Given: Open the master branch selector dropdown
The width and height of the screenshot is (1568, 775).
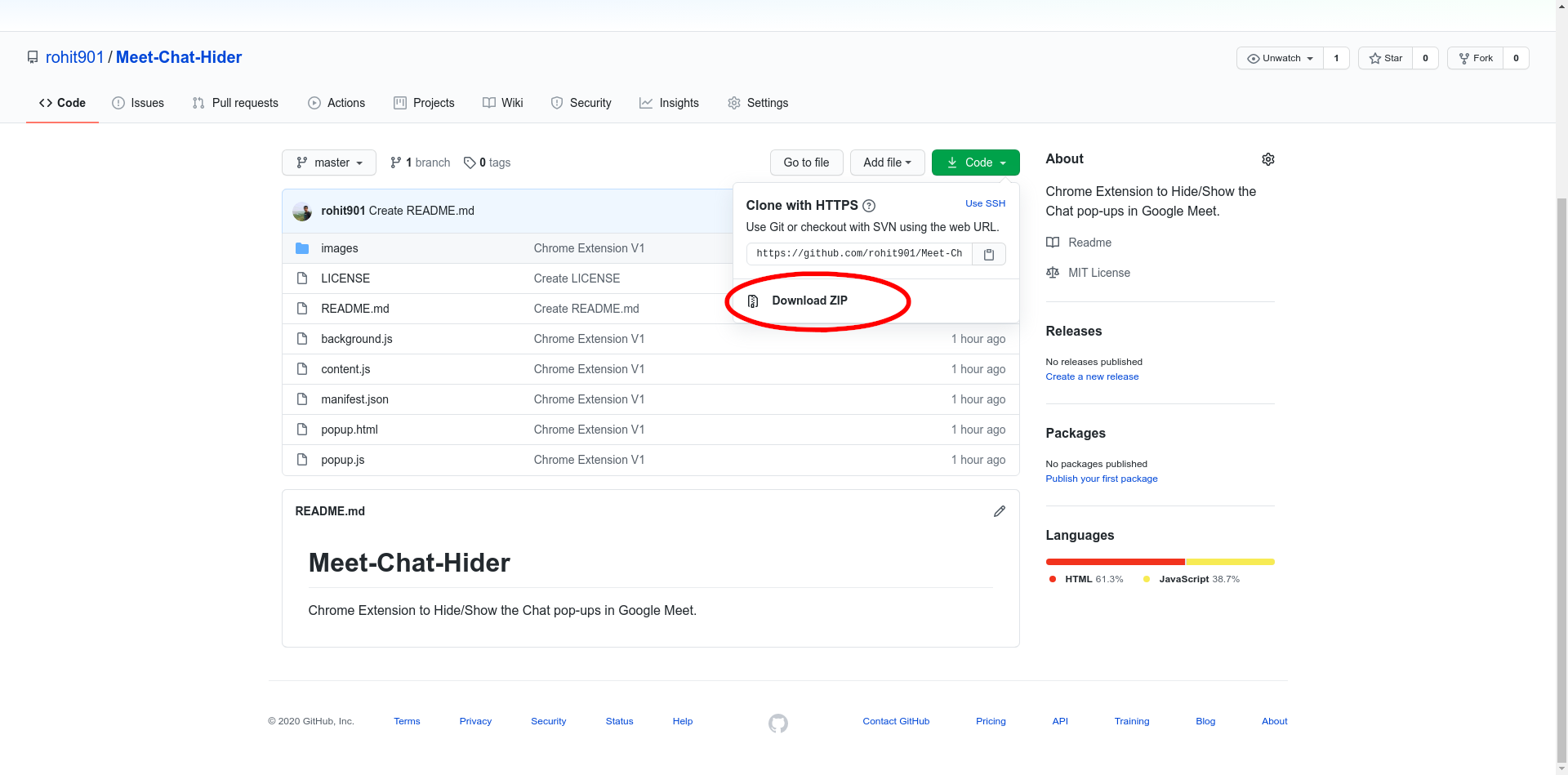Looking at the screenshot, I should [x=329, y=163].
